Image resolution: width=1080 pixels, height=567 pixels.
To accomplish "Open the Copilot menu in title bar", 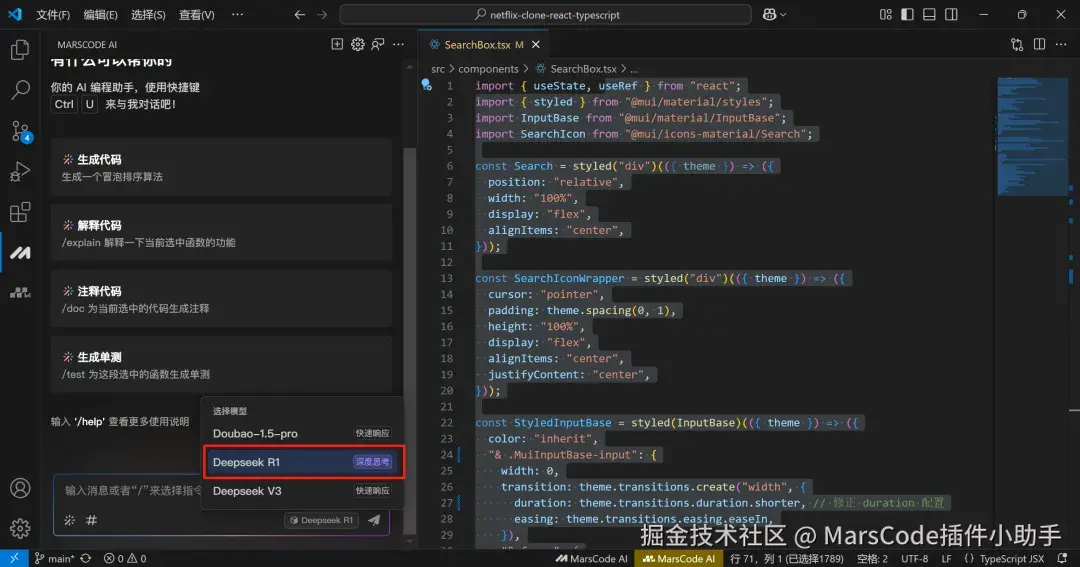I will tap(774, 14).
